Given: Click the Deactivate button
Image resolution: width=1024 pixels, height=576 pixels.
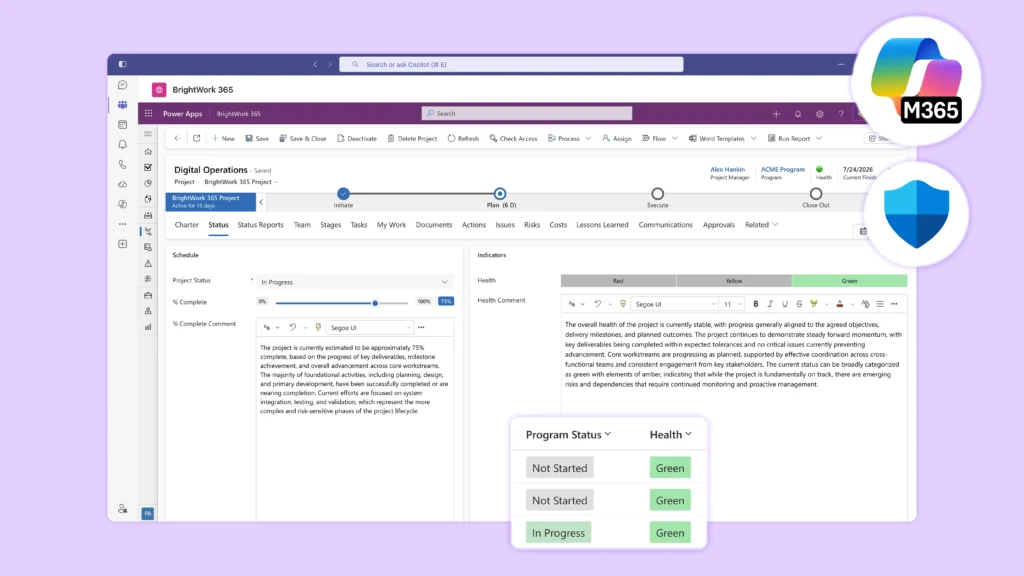Looking at the screenshot, I should pos(357,138).
